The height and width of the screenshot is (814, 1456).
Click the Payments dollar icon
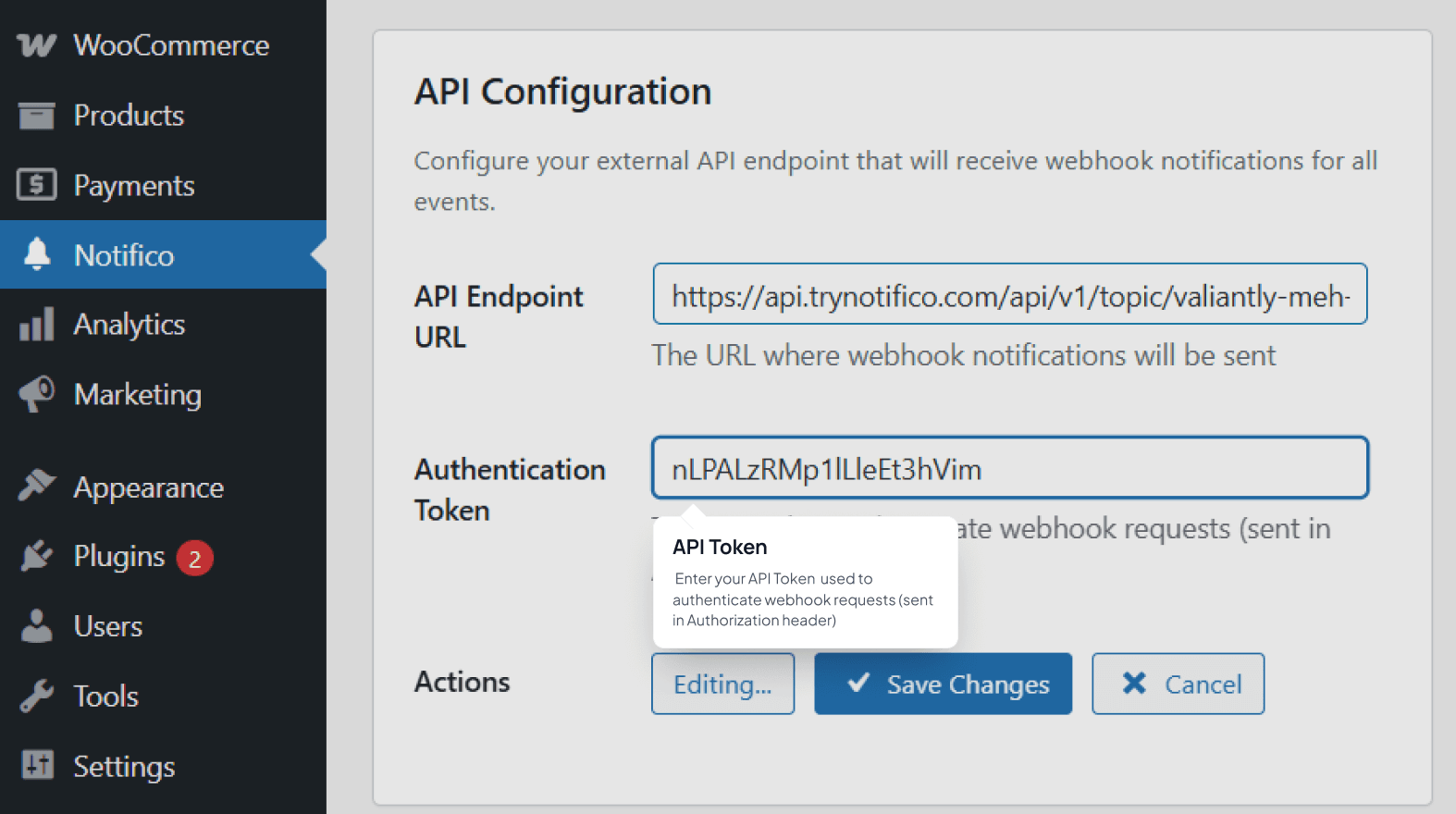click(36, 185)
